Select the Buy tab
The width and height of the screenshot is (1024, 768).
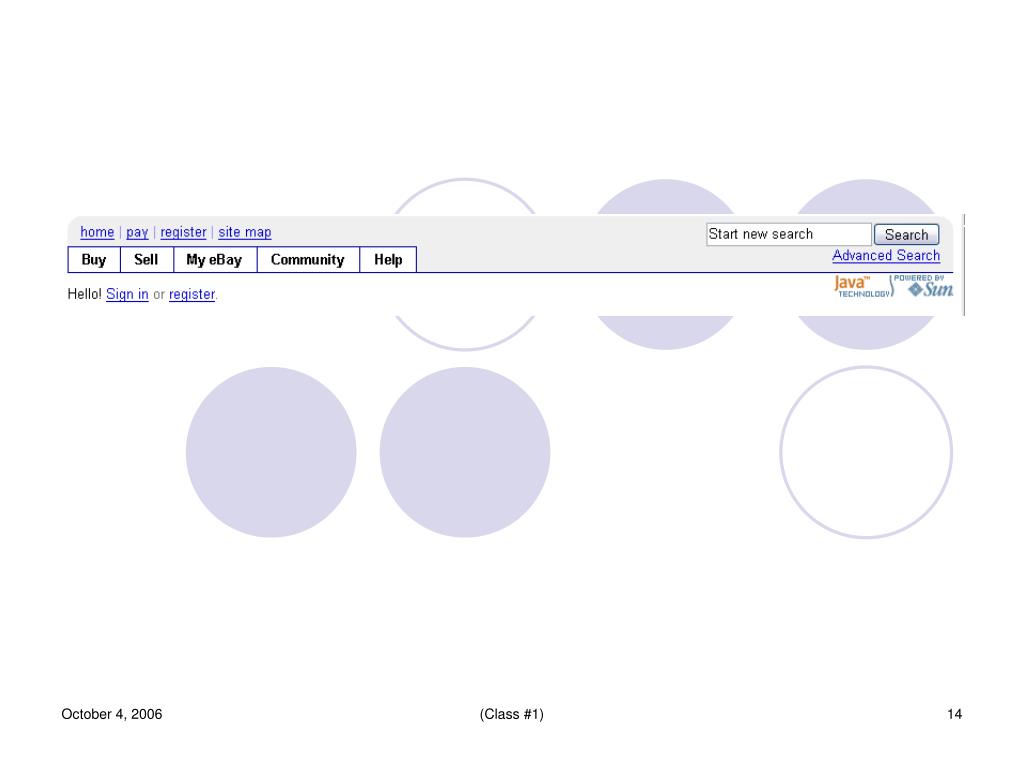[x=94, y=260]
